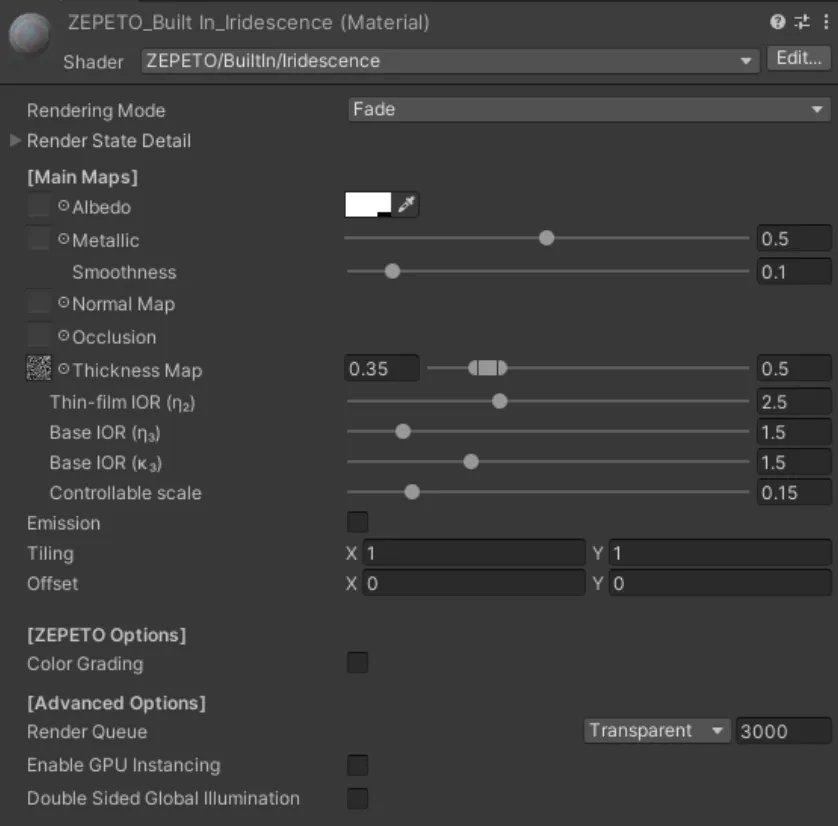Click the Render Queue value field 3000
Image resolution: width=838 pixels, height=826 pixels.
coord(783,731)
